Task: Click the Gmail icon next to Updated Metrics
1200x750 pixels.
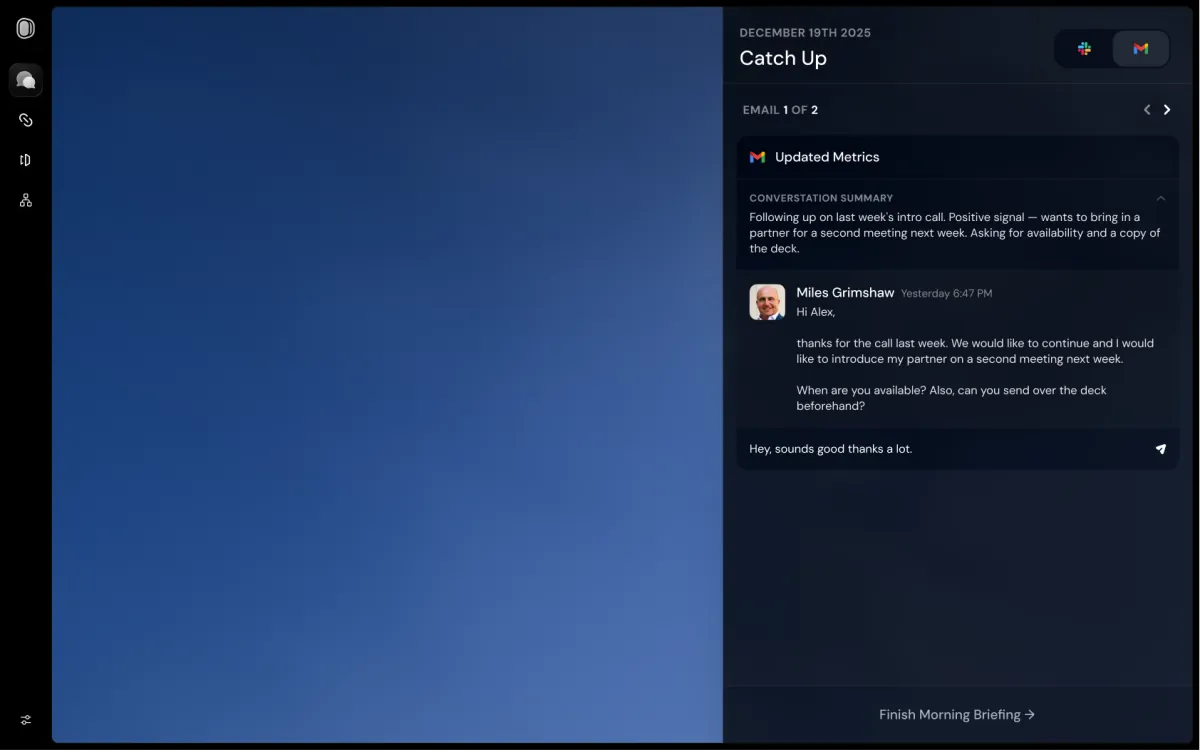Action: tap(757, 157)
